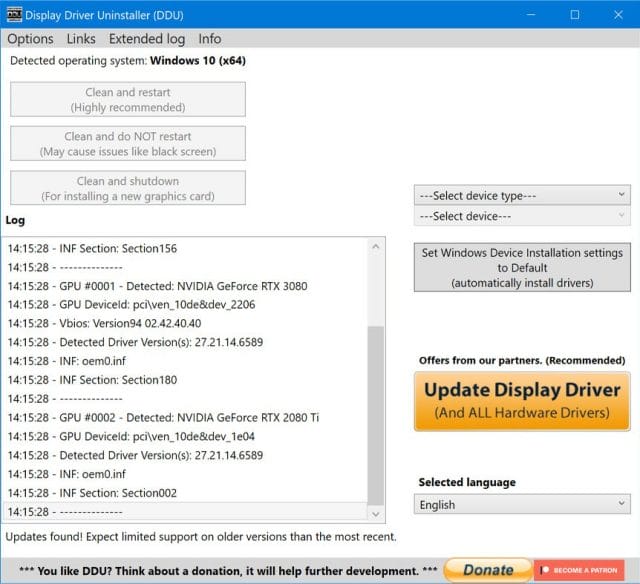This screenshot has height=584, width=640.
Task: Open the Select device type dropdown
Action: tap(522, 195)
